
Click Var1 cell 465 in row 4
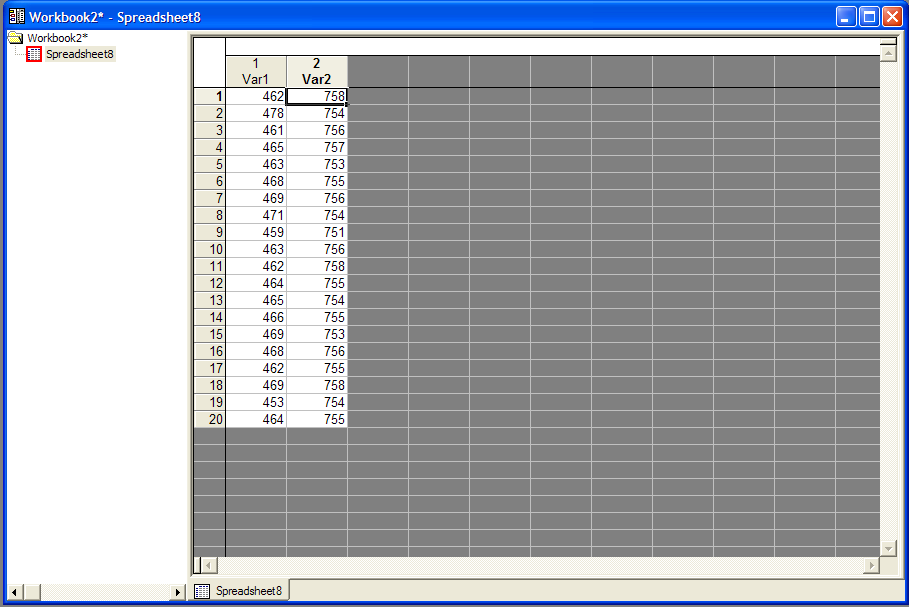pos(256,147)
